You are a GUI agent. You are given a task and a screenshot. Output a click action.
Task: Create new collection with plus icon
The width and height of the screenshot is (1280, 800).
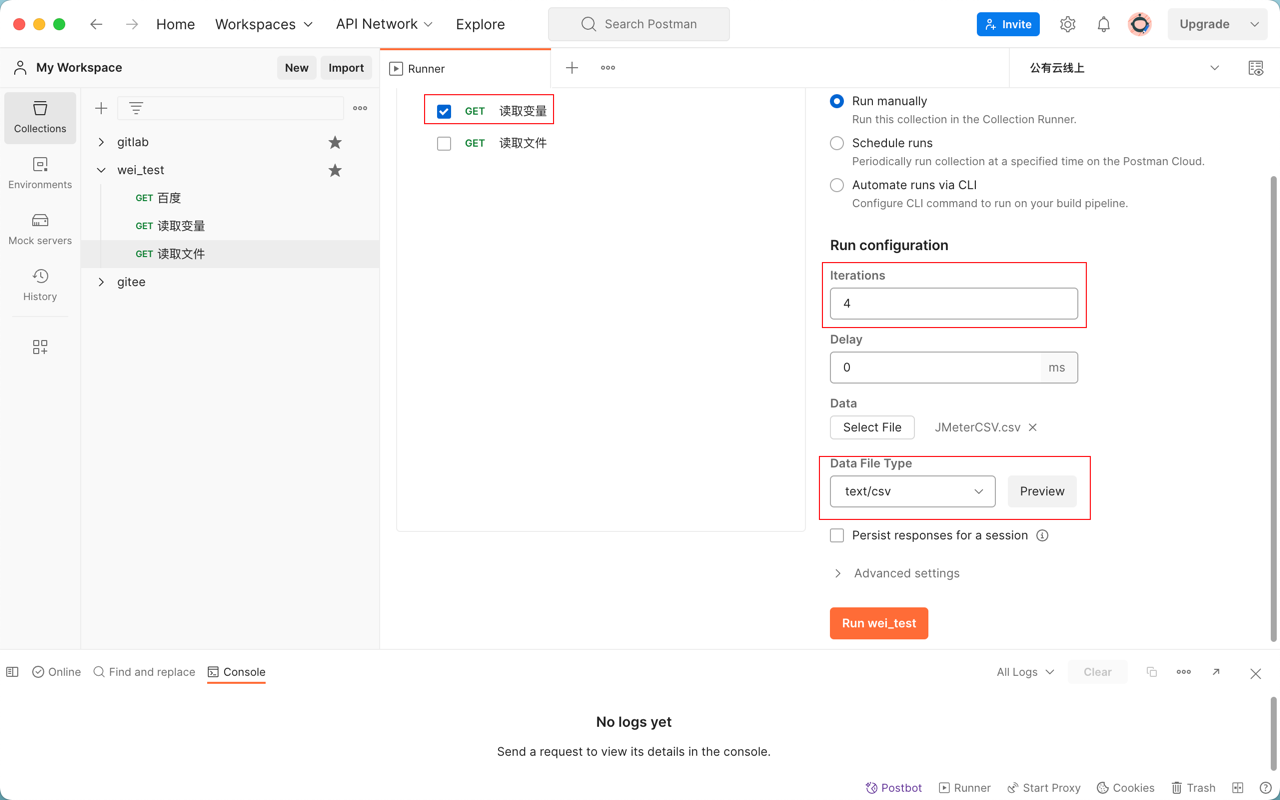point(101,108)
